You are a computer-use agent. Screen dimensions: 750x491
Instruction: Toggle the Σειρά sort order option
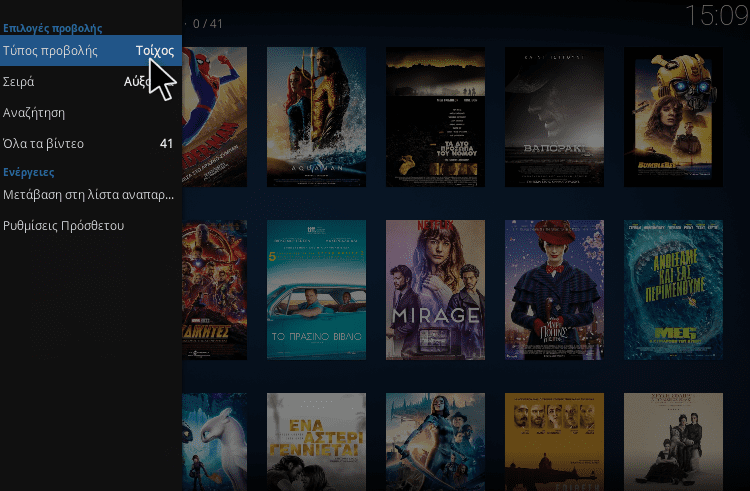click(90, 82)
